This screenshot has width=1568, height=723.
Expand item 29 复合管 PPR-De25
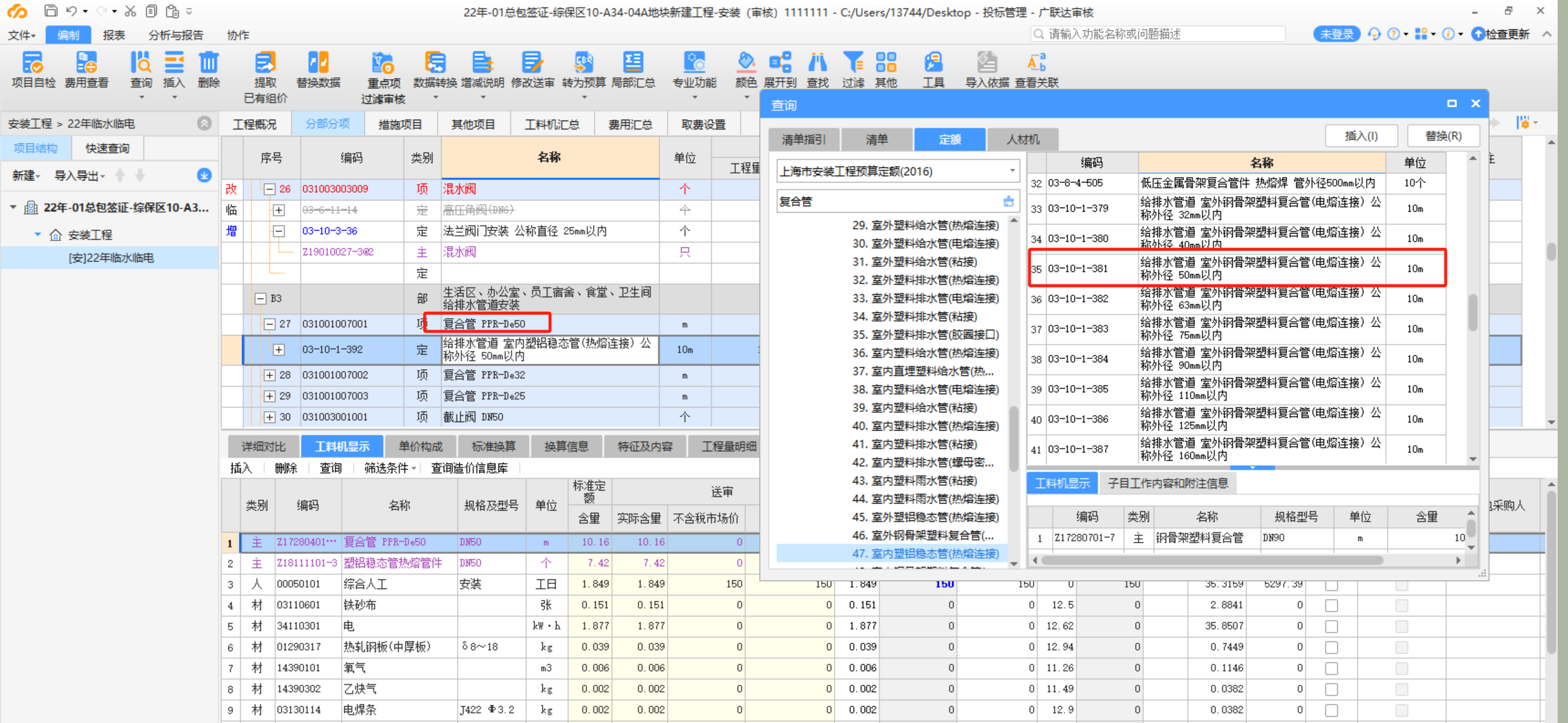(270, 396)
